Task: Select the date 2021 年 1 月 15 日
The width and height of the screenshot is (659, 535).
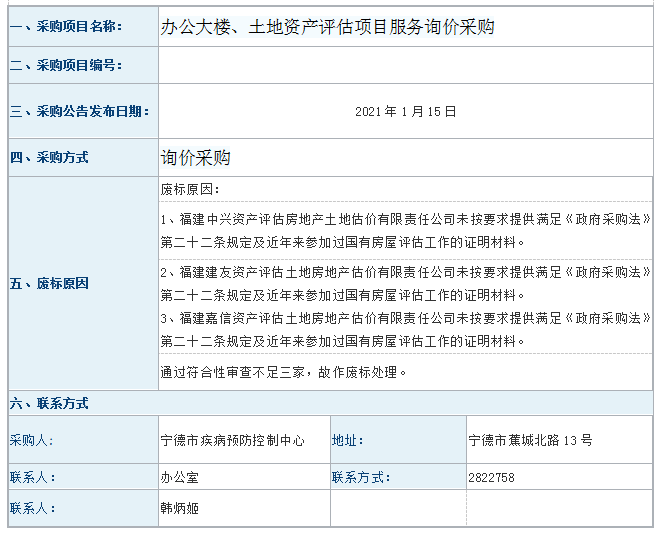Action: click(x=405, y=112)
